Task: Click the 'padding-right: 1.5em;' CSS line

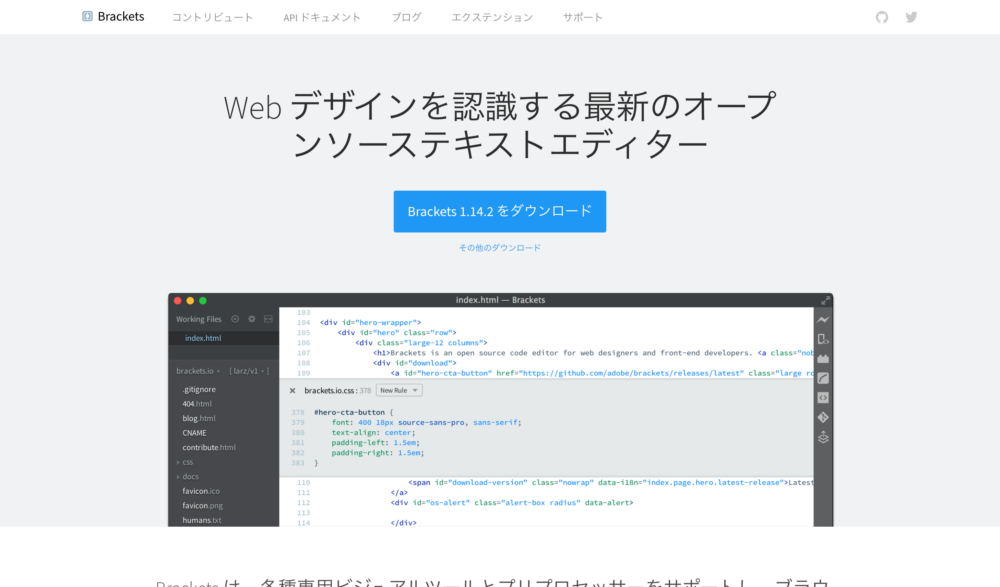Action: pyautogui.click(x=378, y=453)
